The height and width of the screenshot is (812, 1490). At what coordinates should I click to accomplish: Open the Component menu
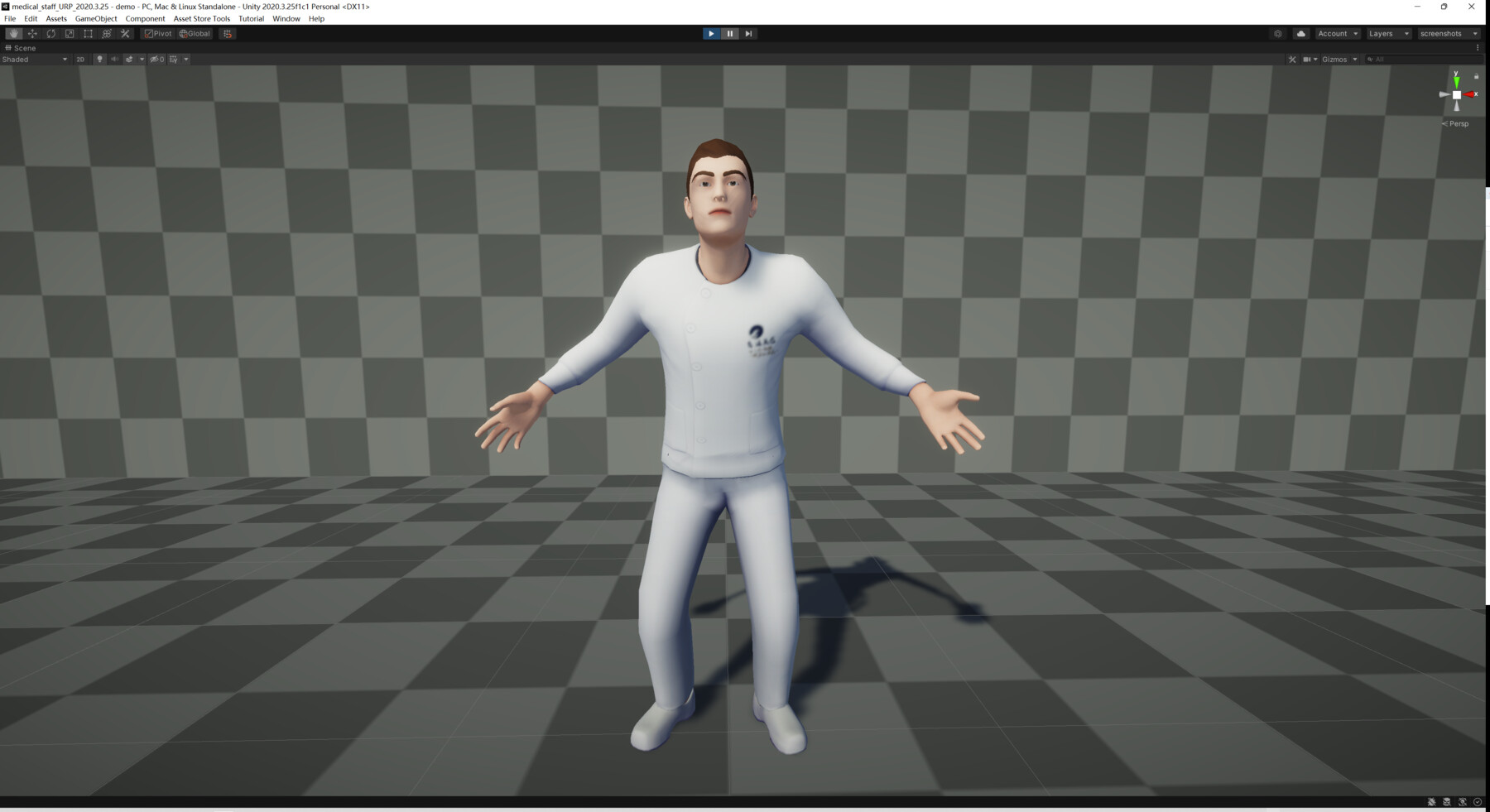pos(145,18)
